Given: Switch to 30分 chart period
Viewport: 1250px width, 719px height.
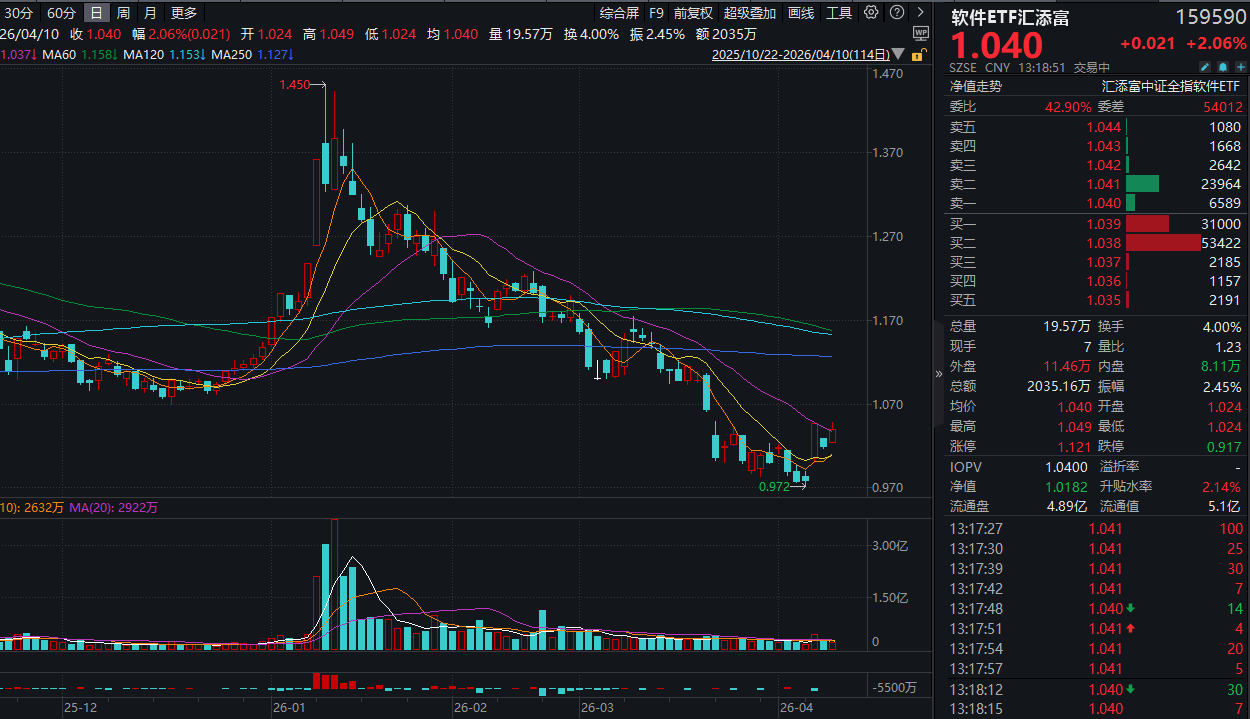Looking at the screenshot, I should pyautogui.click(x=19, y=13).
